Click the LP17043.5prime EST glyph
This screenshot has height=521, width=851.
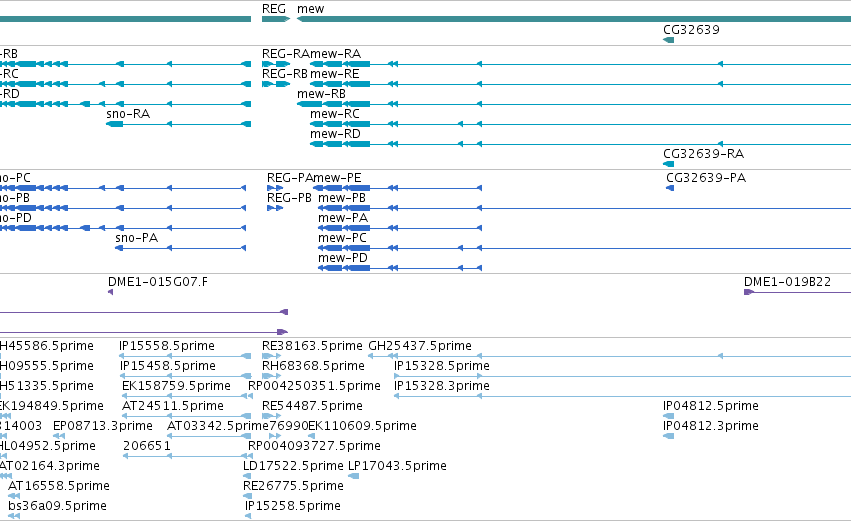(353, 476)
